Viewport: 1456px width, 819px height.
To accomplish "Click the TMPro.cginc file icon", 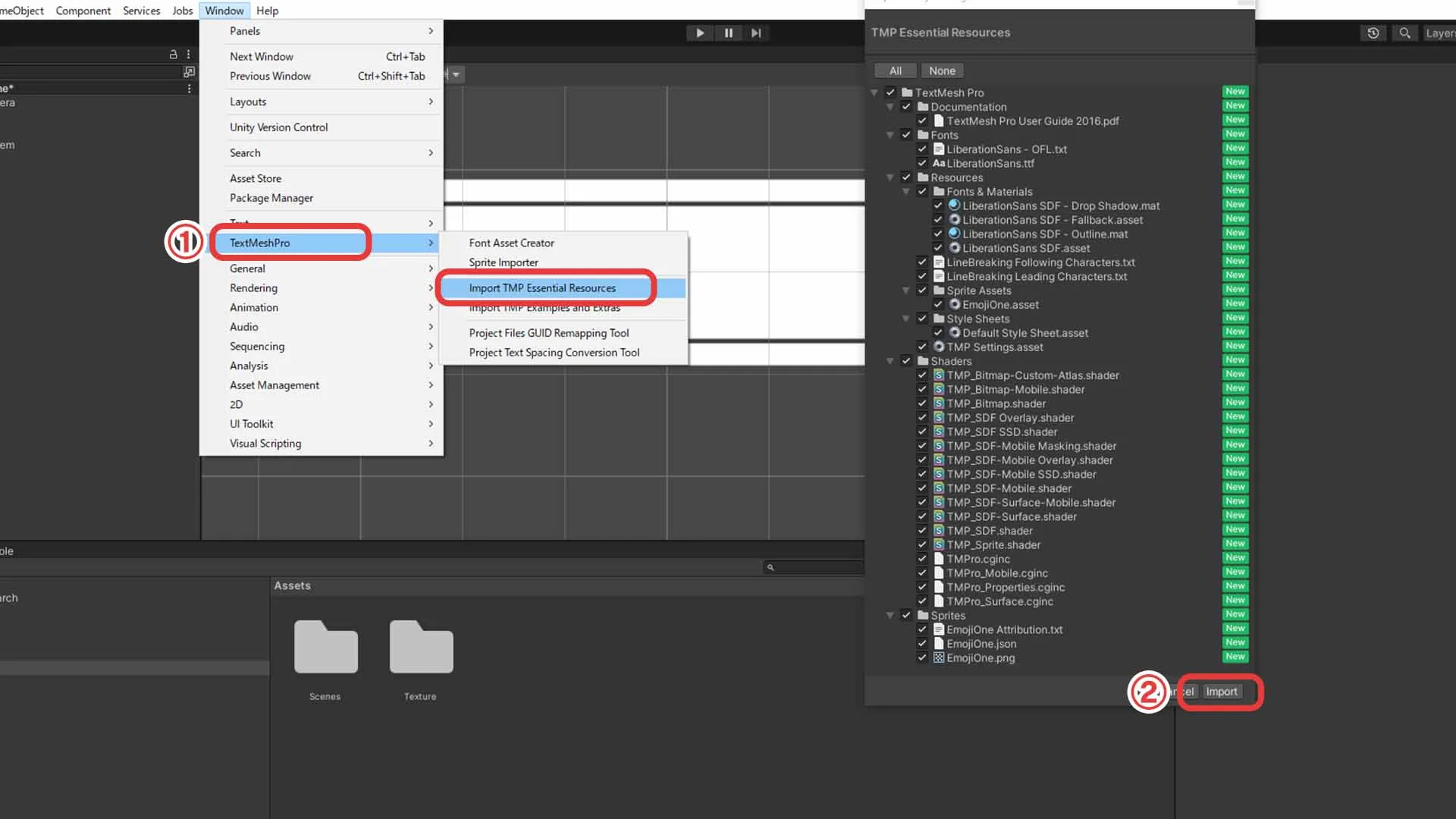I will pyautogui.click(x=939, y=559).
